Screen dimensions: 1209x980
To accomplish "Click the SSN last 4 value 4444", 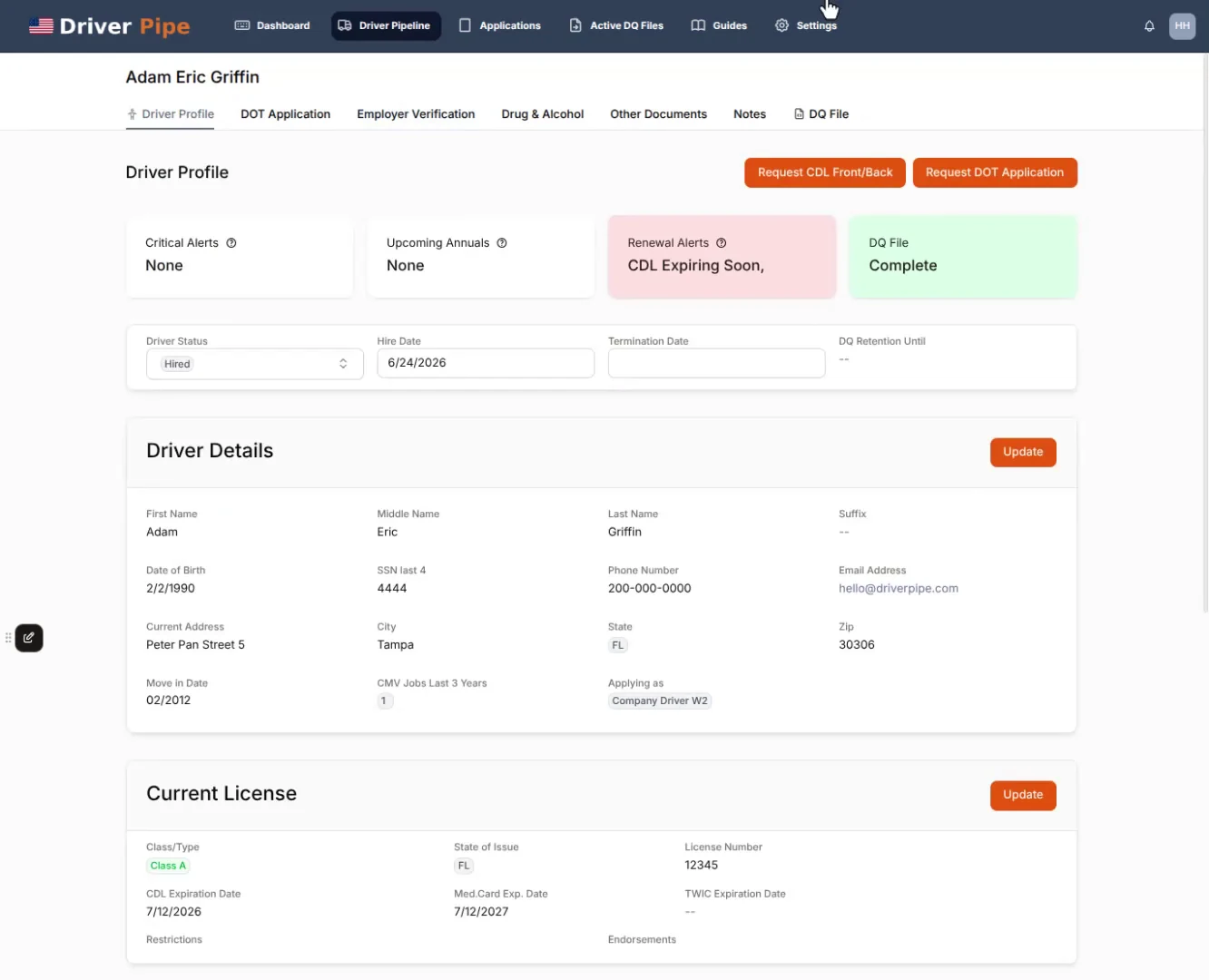I will tap(391, 589).
